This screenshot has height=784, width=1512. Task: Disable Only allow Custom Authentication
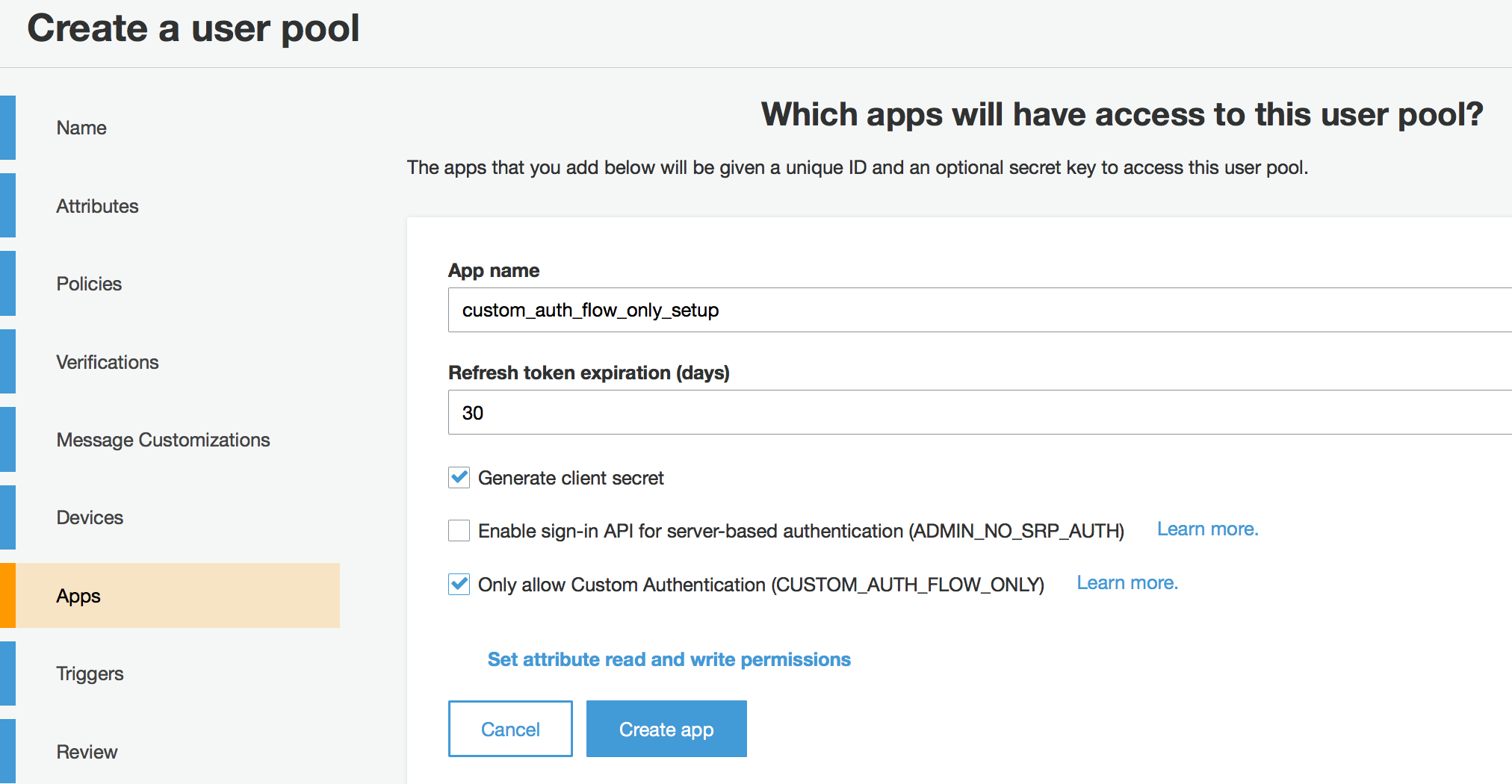pyautogui.click(x=459, y=585)
